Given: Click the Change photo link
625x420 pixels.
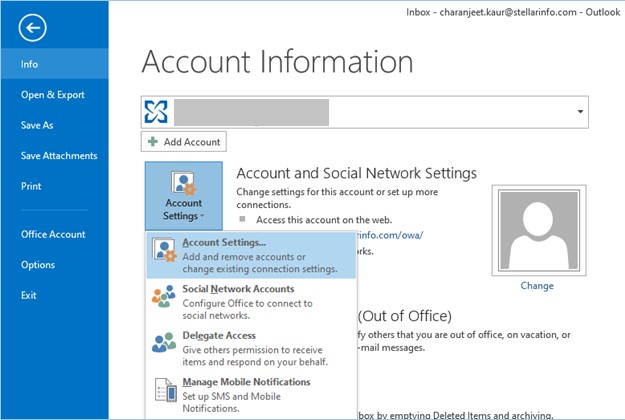Looking at the screenshot, I should pos(537,286).
